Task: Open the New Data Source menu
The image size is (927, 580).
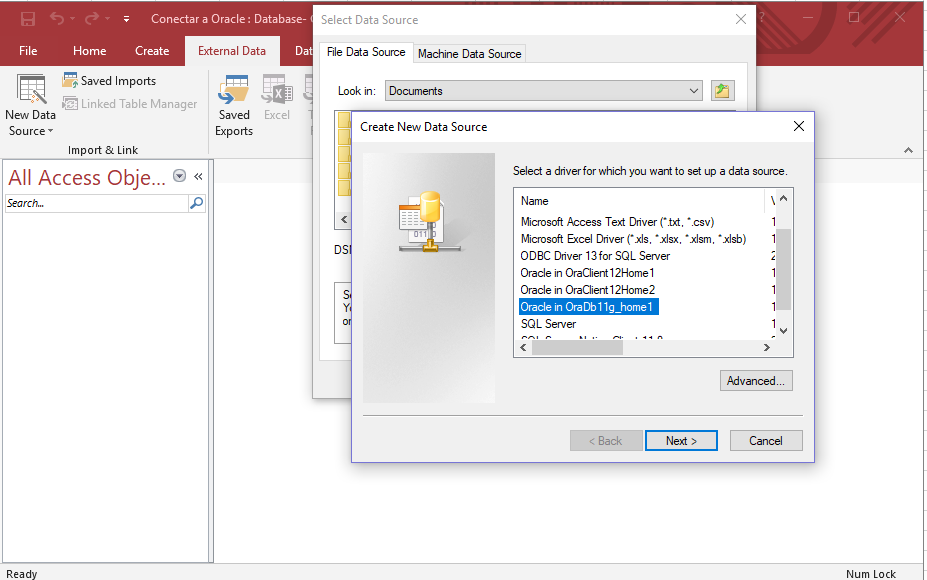Action: click(x=30, y=105)
